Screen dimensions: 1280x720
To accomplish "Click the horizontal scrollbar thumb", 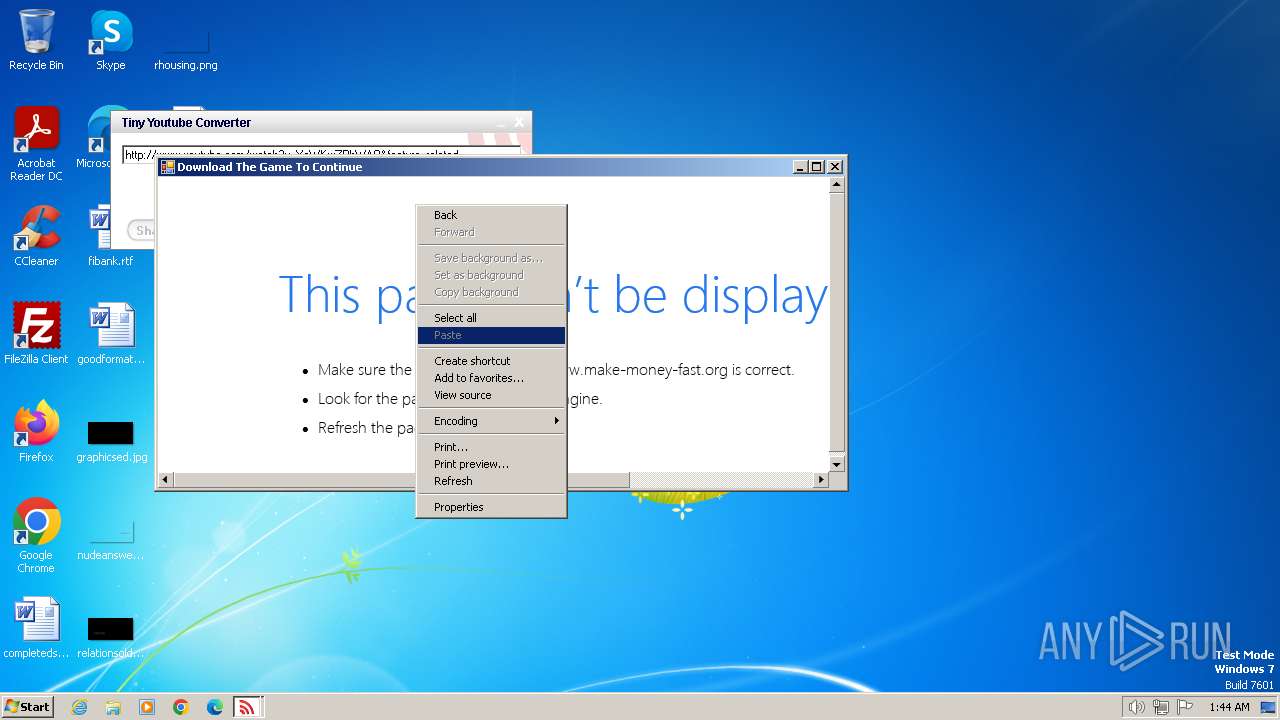I will [x=401, y=480].
